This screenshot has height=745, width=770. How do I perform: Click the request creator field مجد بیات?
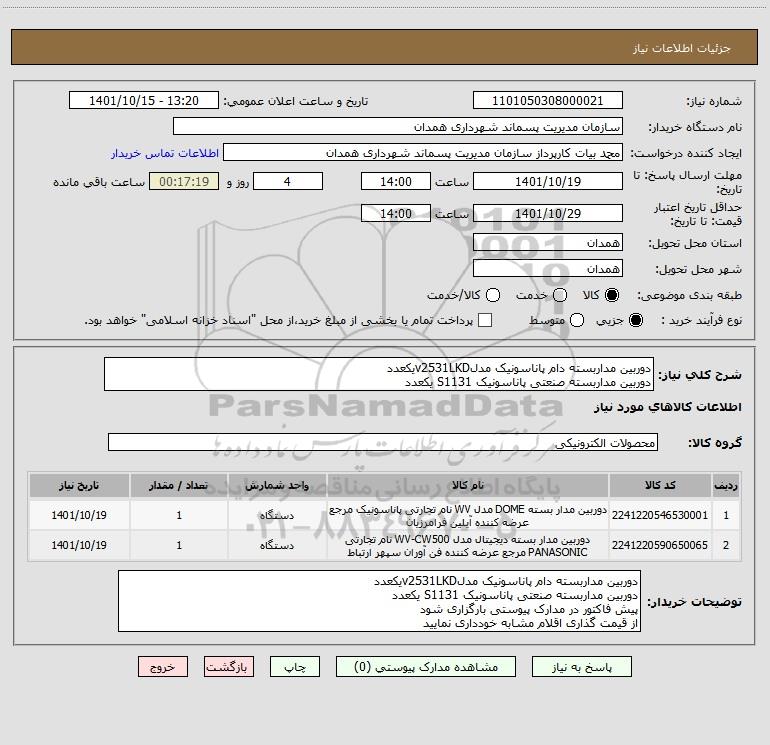(423, 153)
